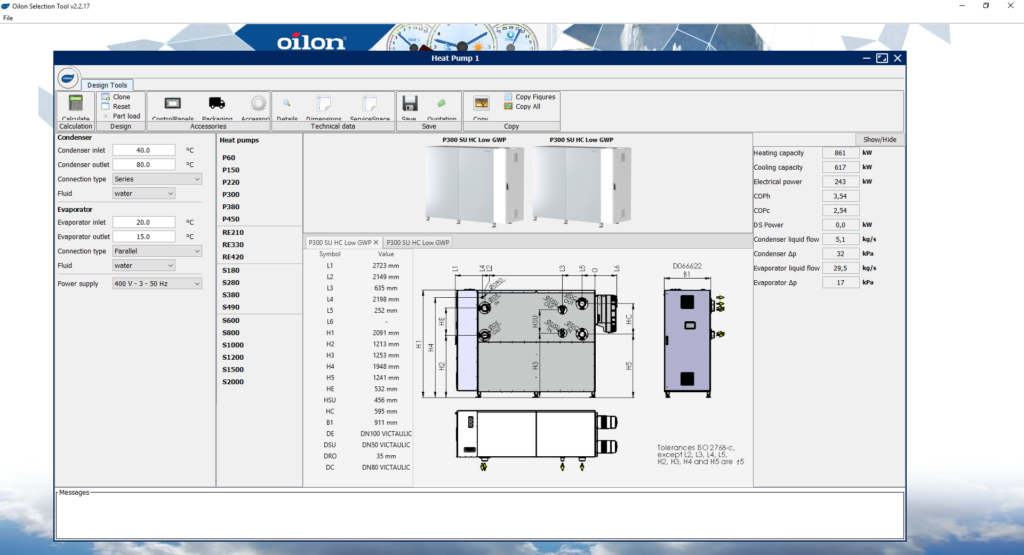Select heat pump P60
Image resolution: width=1024 pixels, height=555 pixels.
(229, 157)
